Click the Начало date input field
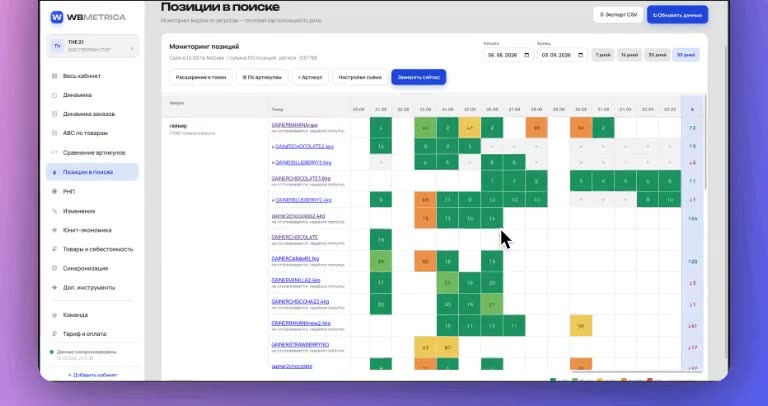This screenshot has height=406, width=768. pyautogui.click(x=508, y=55)
